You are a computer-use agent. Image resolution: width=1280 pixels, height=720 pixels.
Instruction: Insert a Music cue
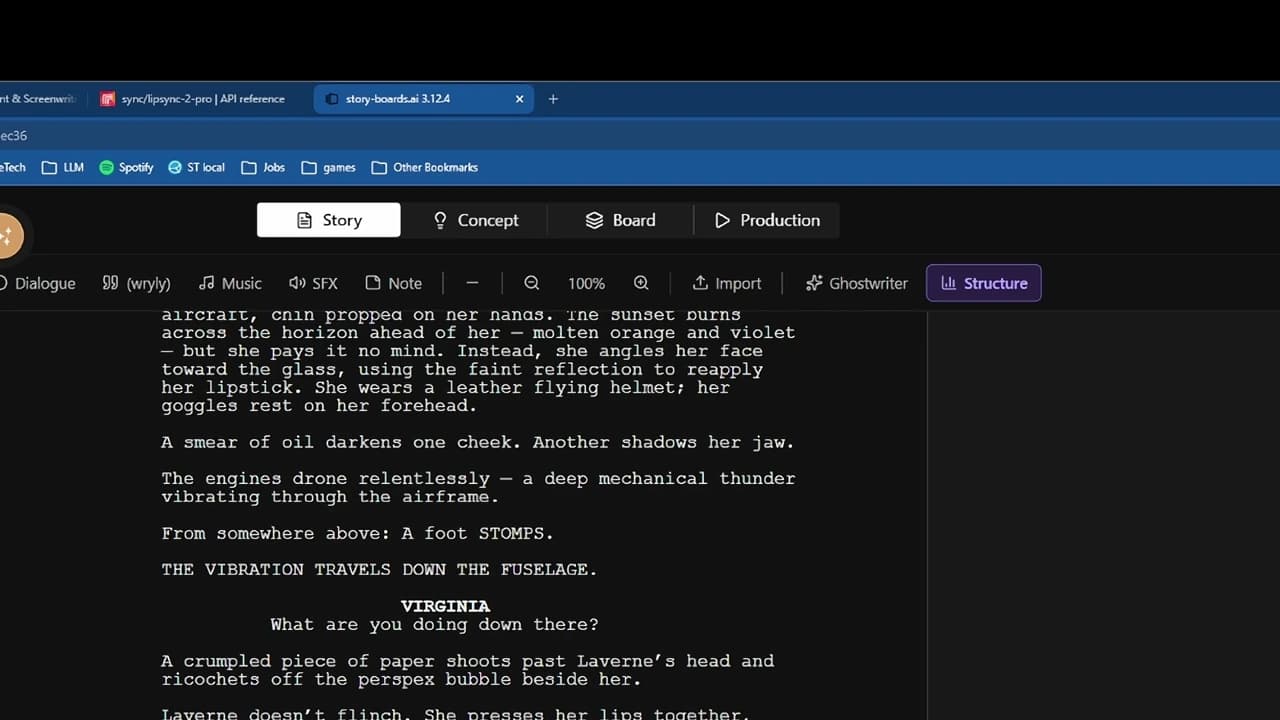coord(230,283)
